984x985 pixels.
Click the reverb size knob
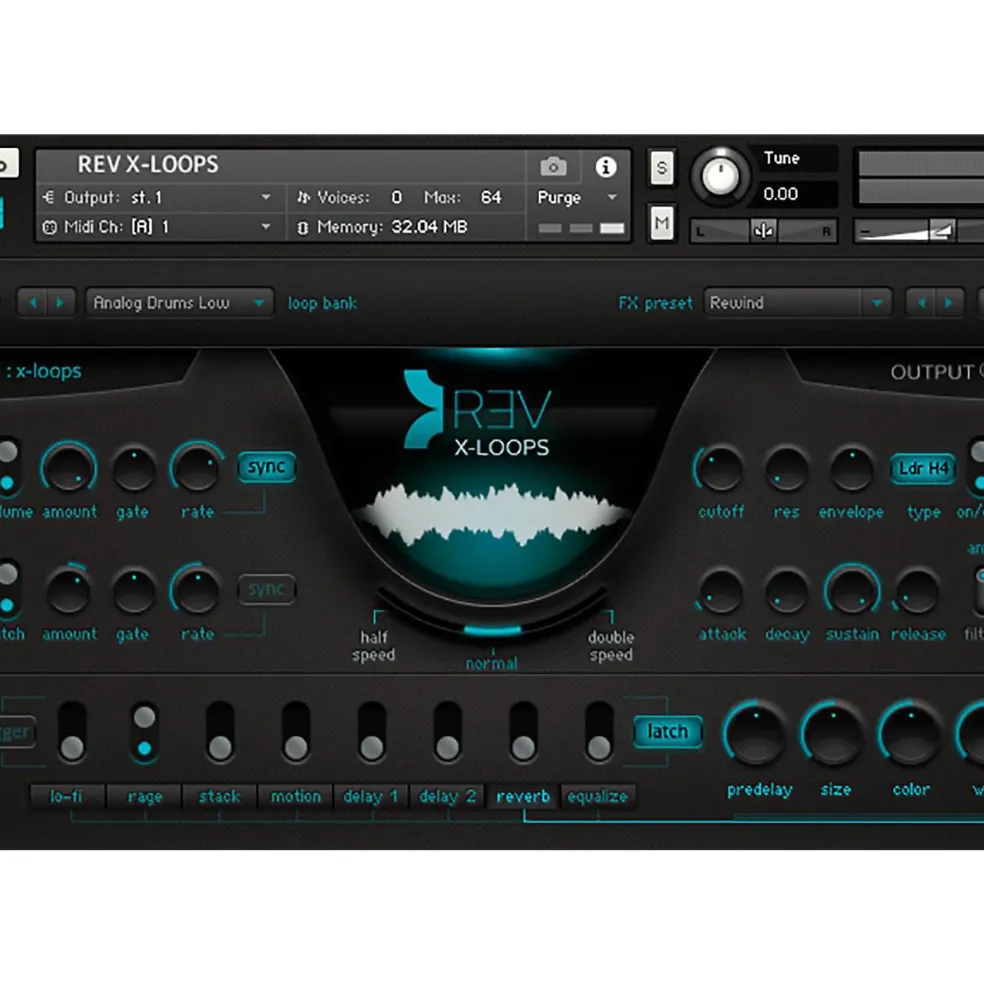point(833,733)
